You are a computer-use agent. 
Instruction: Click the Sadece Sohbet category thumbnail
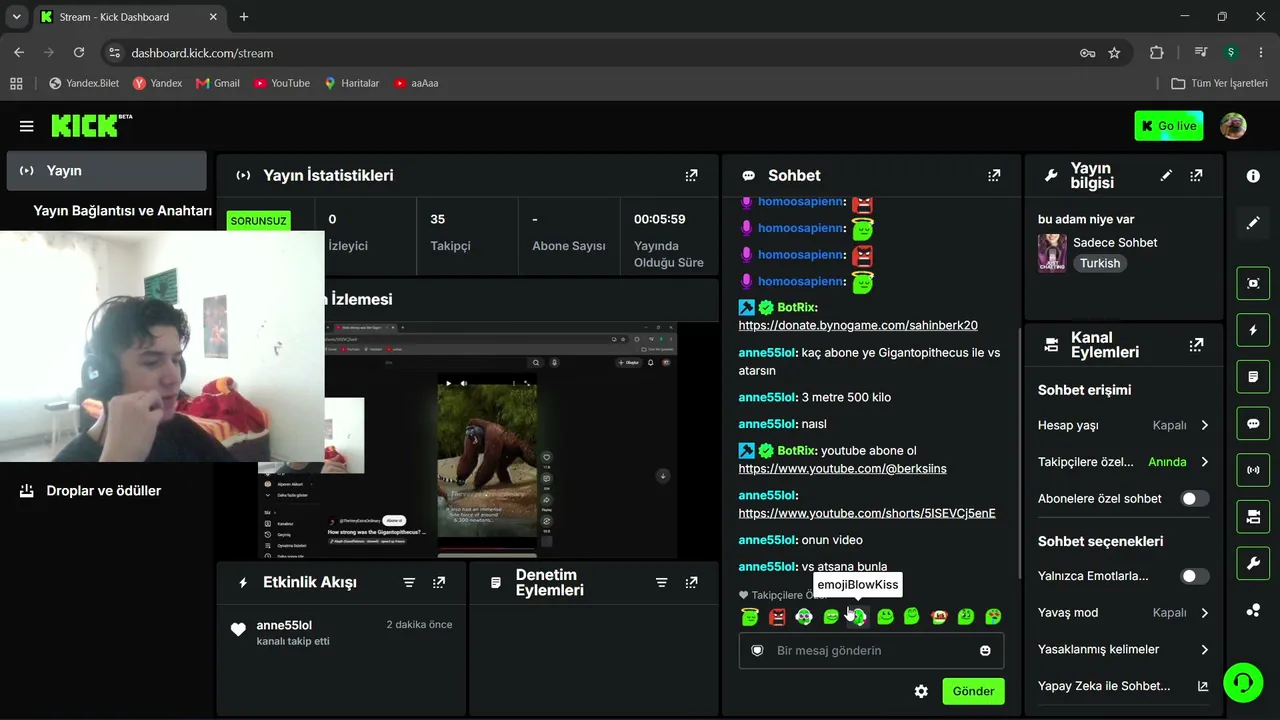click(x=1052, y=253)
